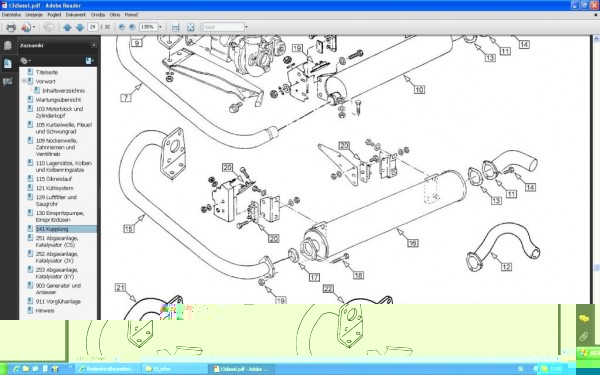Viewport: 600px width, 375px height.
Task: Open the Pomoč menu
Action: (x=131, y=15)
